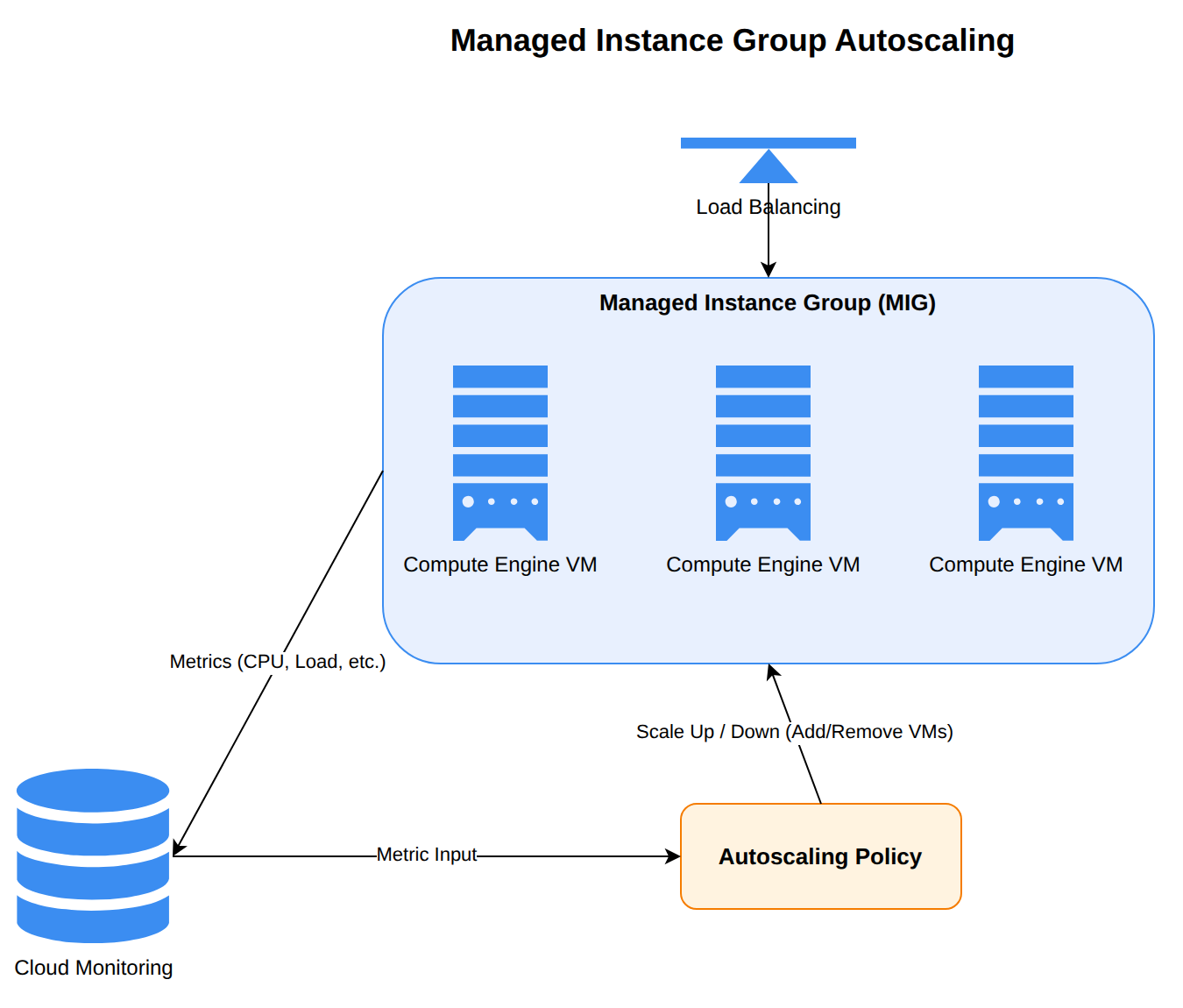Viewport: 1183px width, 1008px height.
Task: Select the 'Load Balancing' label
Action: click(x=769, y=207)
